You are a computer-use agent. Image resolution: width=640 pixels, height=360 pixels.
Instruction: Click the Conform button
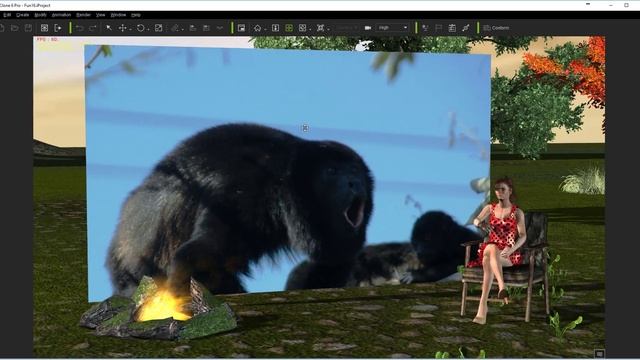click(496, 28)
